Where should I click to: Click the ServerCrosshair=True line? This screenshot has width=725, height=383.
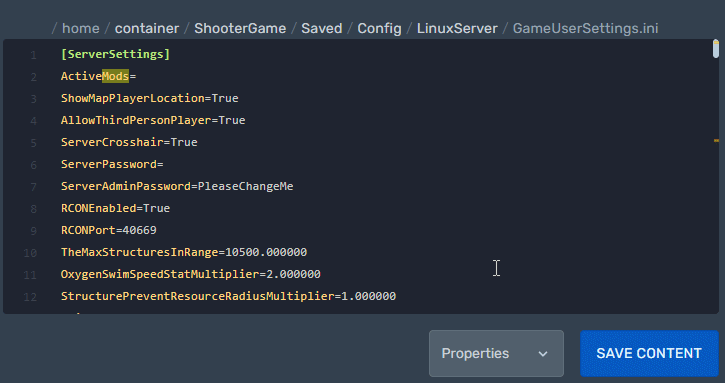(129, 142)
